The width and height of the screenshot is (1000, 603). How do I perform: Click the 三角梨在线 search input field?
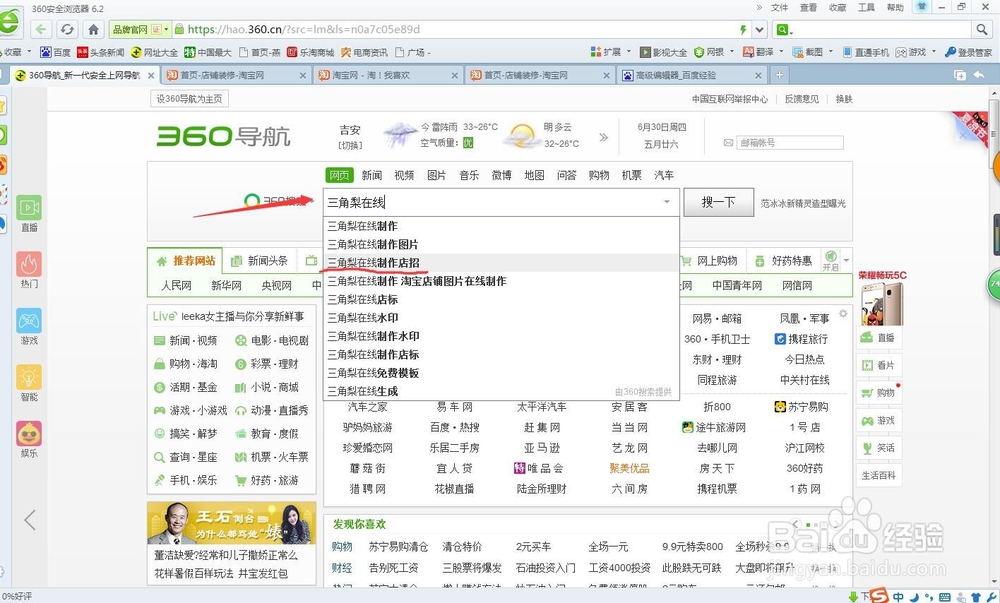click(x=501, y=203)
